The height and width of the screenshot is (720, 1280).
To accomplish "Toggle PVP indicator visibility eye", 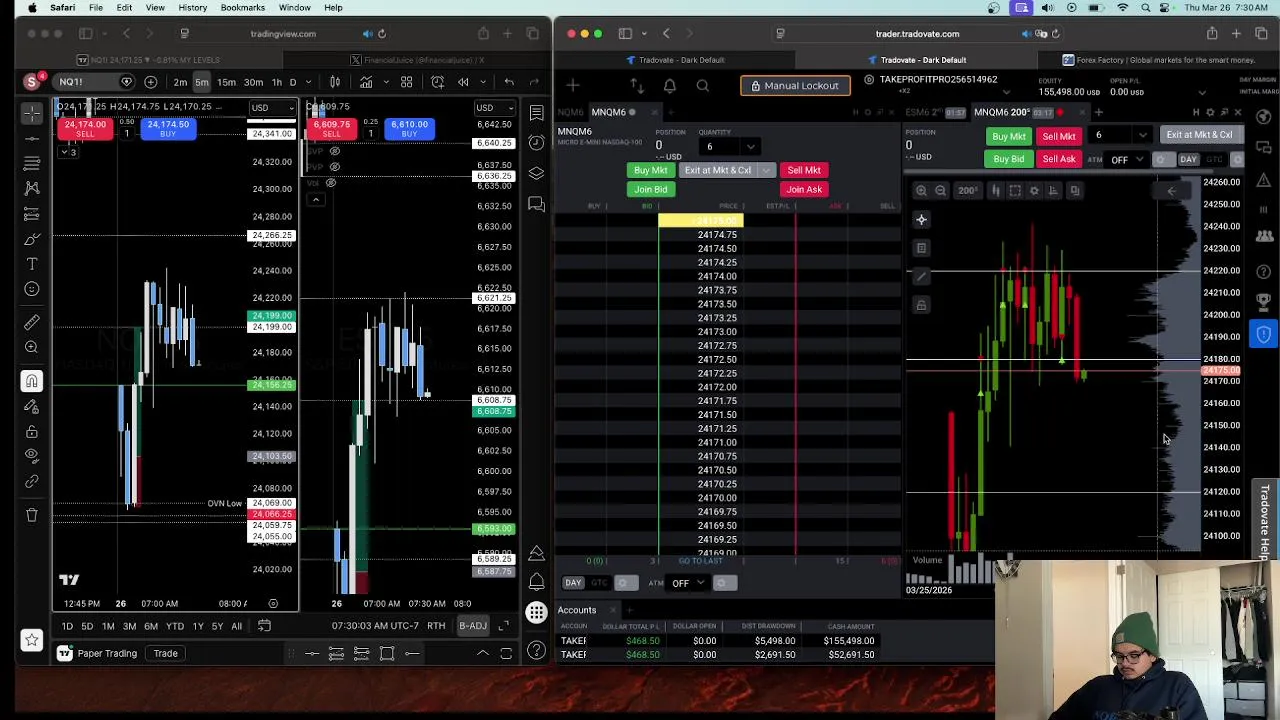I will (x=334, y=166).
